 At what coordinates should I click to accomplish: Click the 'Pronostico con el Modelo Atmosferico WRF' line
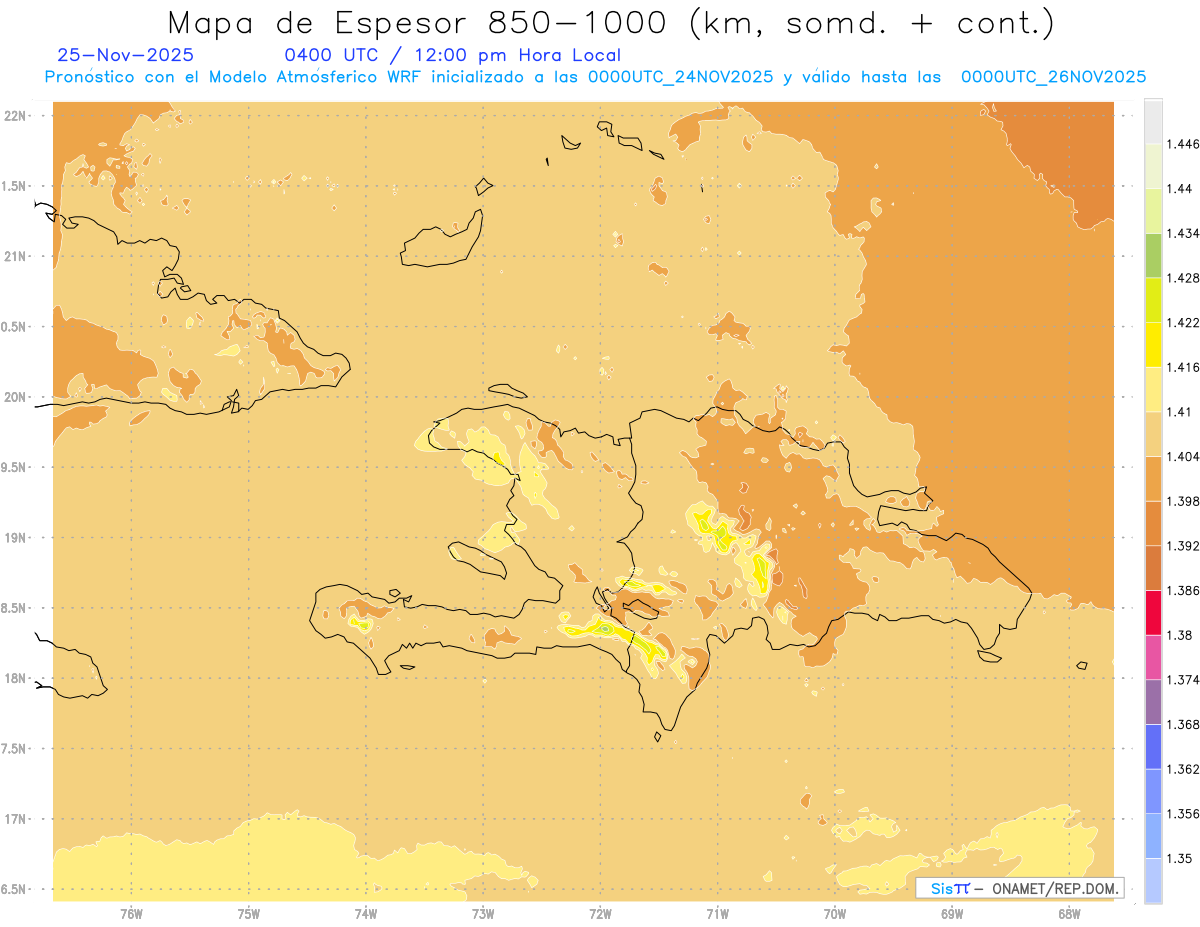(596, 77)
